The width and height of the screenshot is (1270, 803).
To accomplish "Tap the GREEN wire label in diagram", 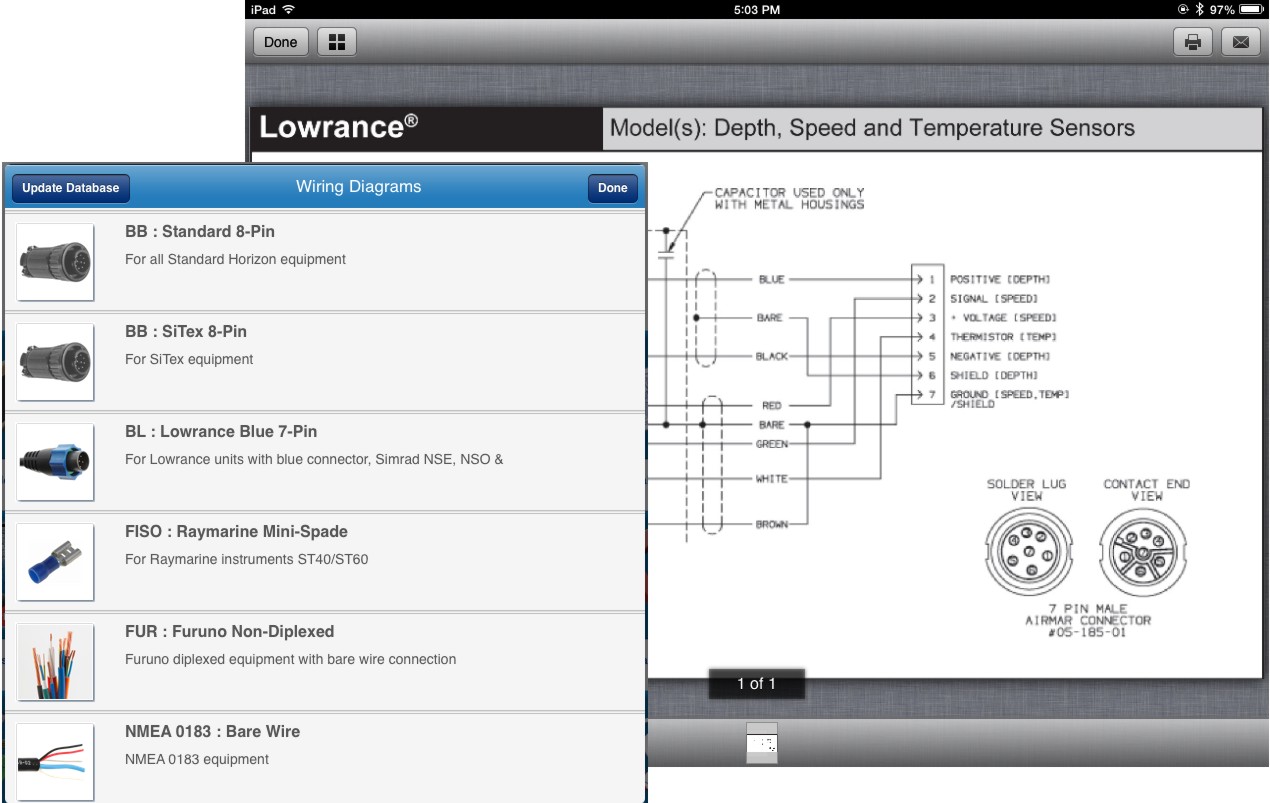I will pos(772,444).
